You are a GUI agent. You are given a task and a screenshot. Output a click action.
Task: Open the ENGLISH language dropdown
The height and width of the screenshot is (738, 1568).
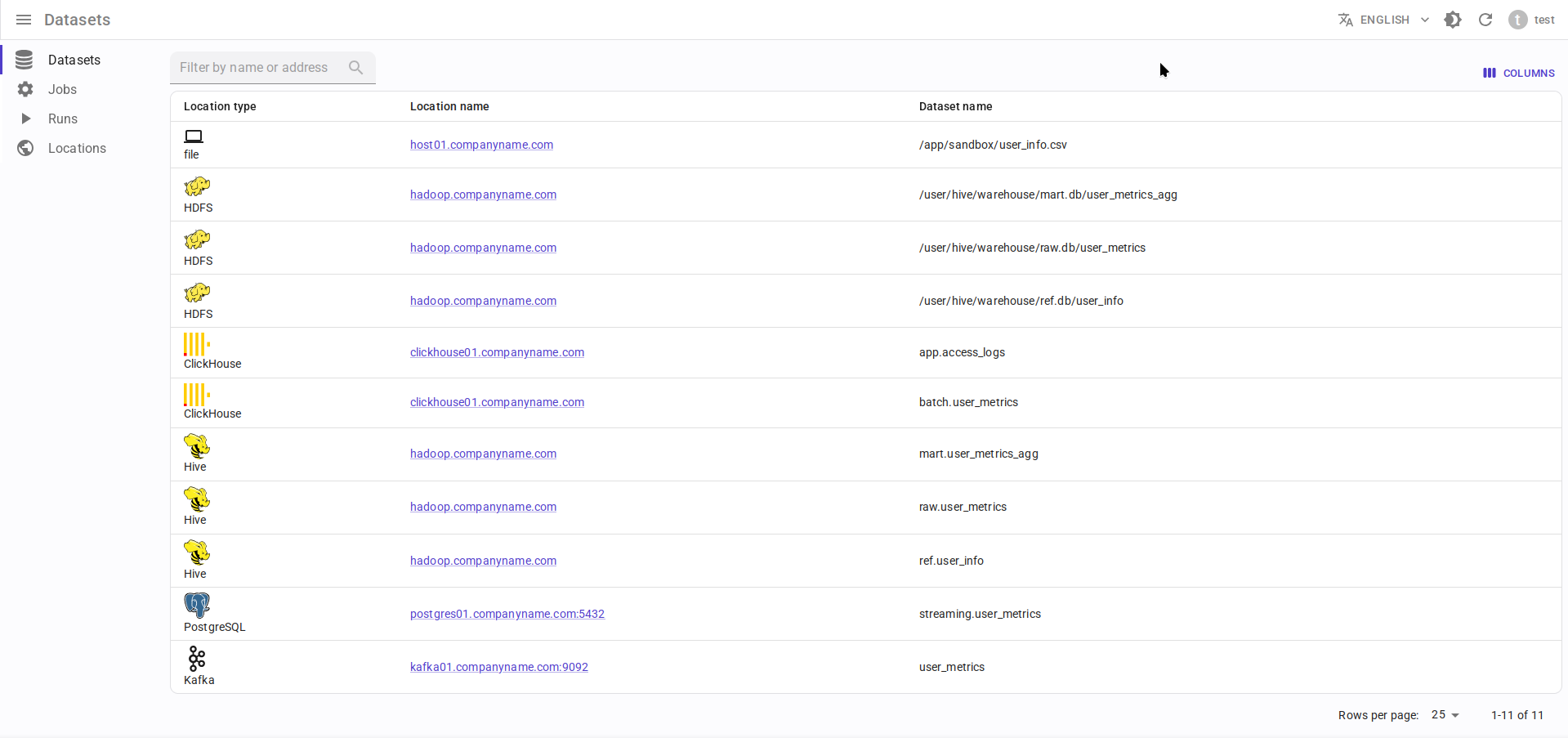pyautogui.click(x=1383, y=20)
